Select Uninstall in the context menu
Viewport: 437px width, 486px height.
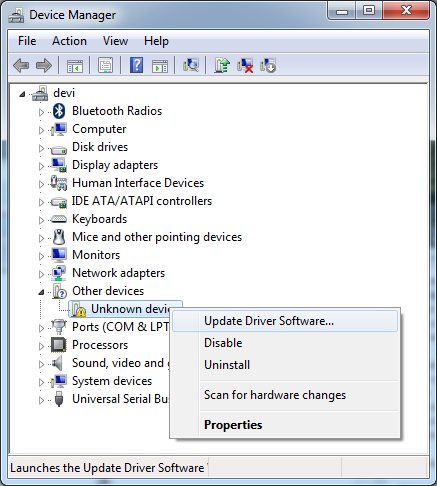tap(227, 365)
